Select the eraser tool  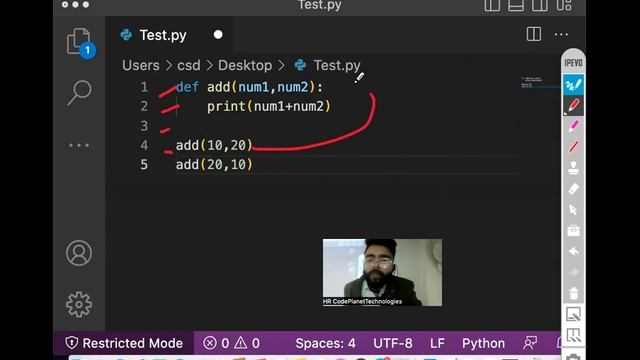(x=573, y=189)
